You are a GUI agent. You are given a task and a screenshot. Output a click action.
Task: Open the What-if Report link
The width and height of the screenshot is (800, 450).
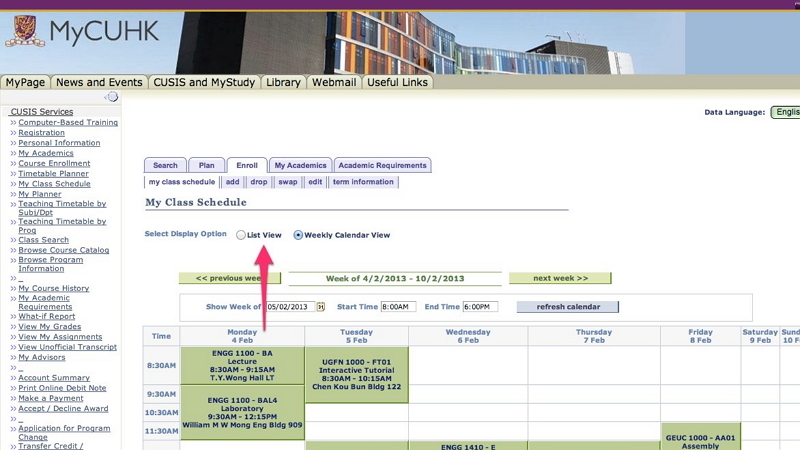coord(46,316)
